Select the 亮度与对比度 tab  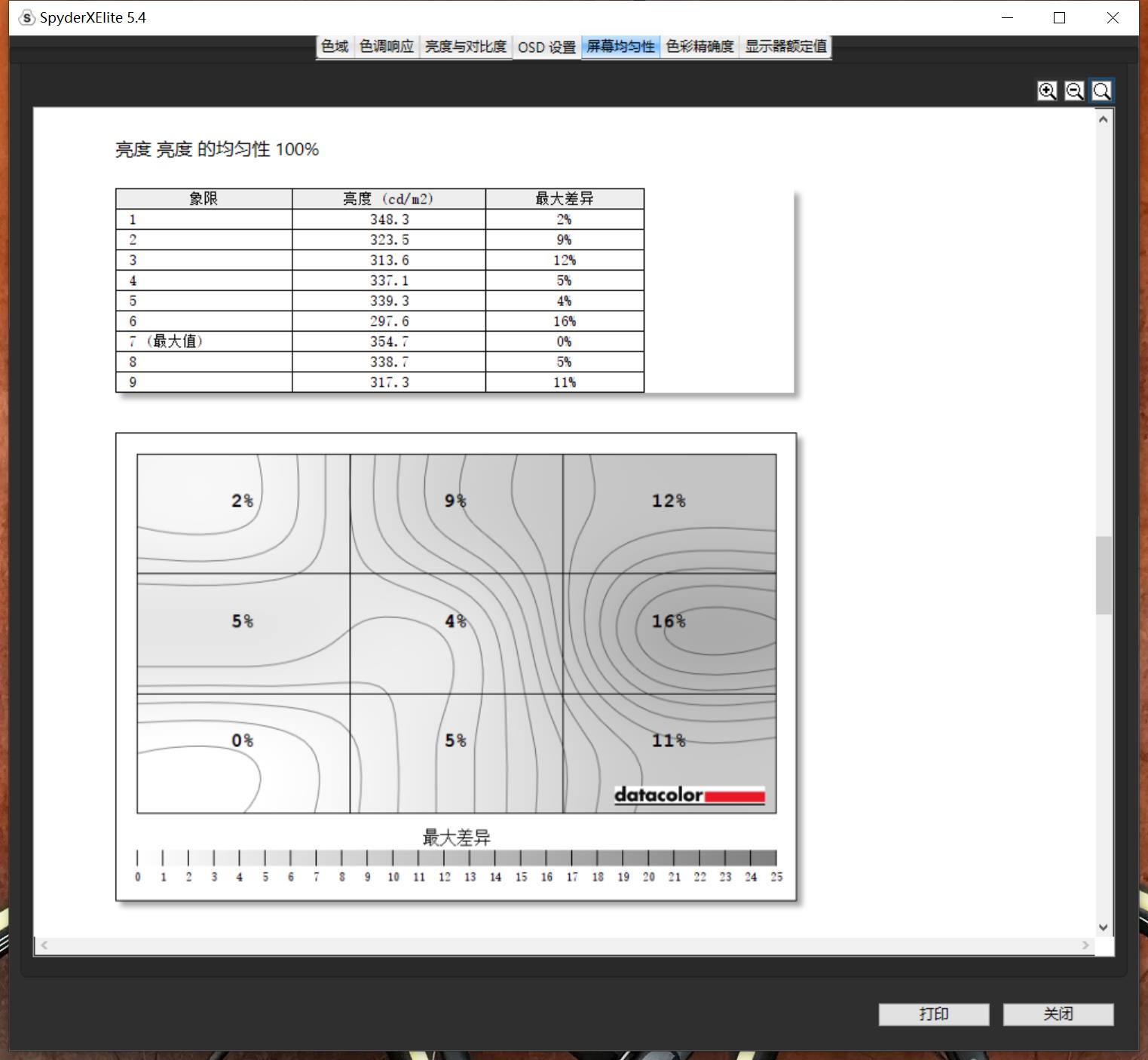click(465, 47)
